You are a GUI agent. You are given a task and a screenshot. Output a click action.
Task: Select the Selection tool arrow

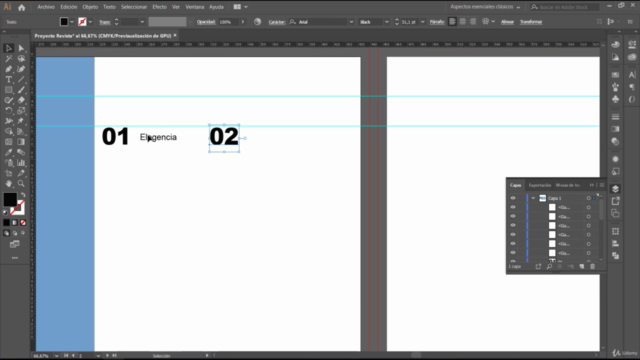point(9,48)
